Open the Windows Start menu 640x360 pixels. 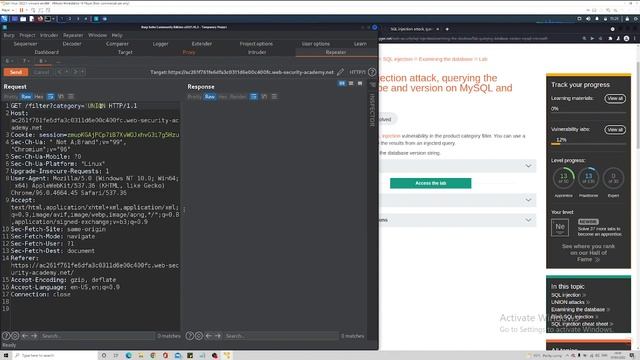tap(6, 356)
